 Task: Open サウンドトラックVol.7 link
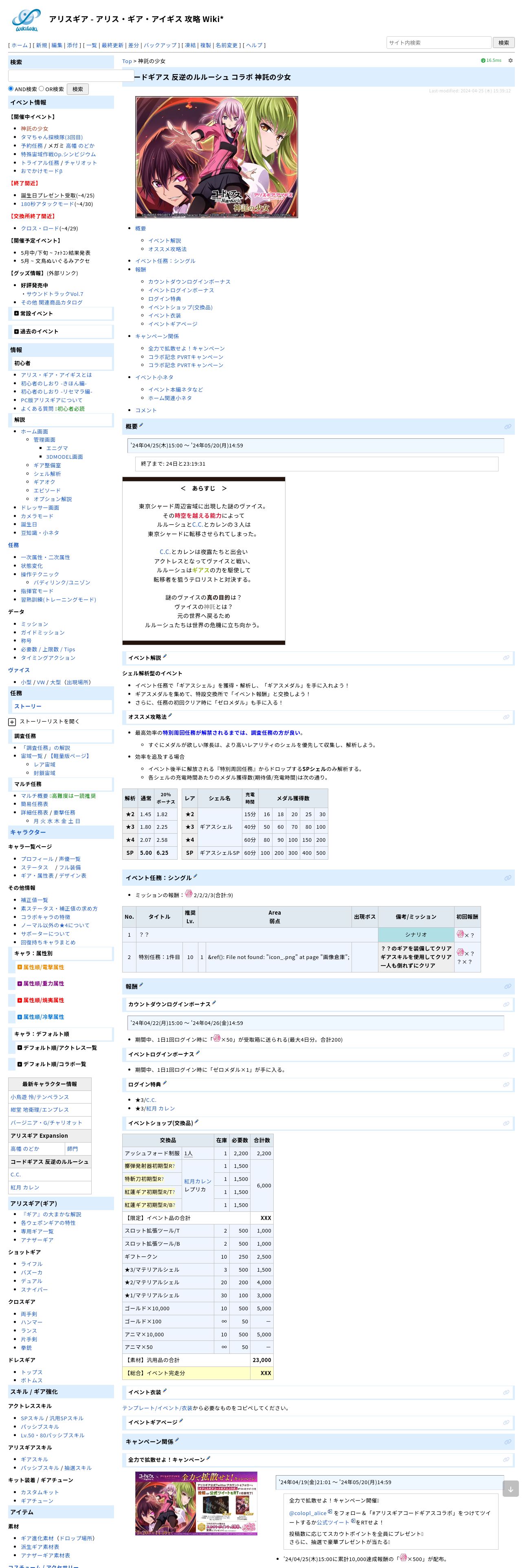[54, 294]
